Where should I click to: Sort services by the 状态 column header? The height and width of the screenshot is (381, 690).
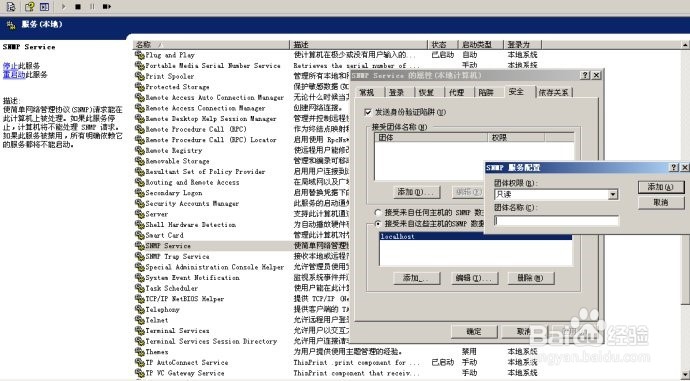point(443,44)
